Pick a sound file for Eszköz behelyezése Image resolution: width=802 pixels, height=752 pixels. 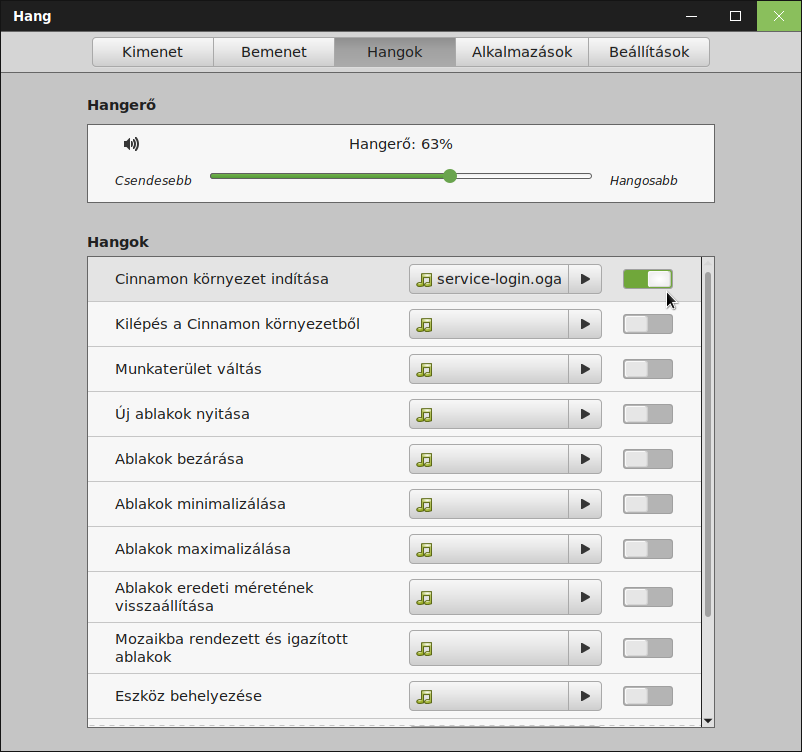pos(488,696)
